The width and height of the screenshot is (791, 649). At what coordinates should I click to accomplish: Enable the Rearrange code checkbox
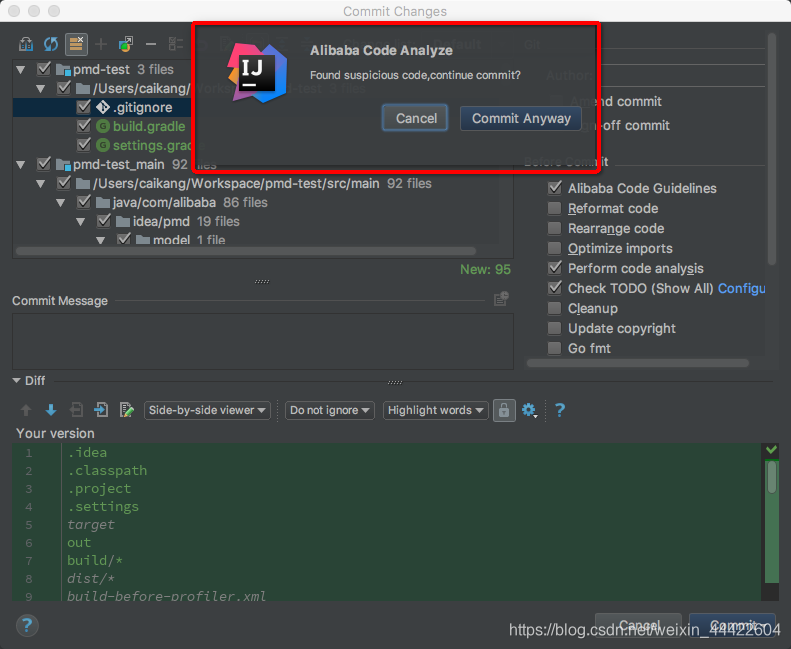click(555, 228)
